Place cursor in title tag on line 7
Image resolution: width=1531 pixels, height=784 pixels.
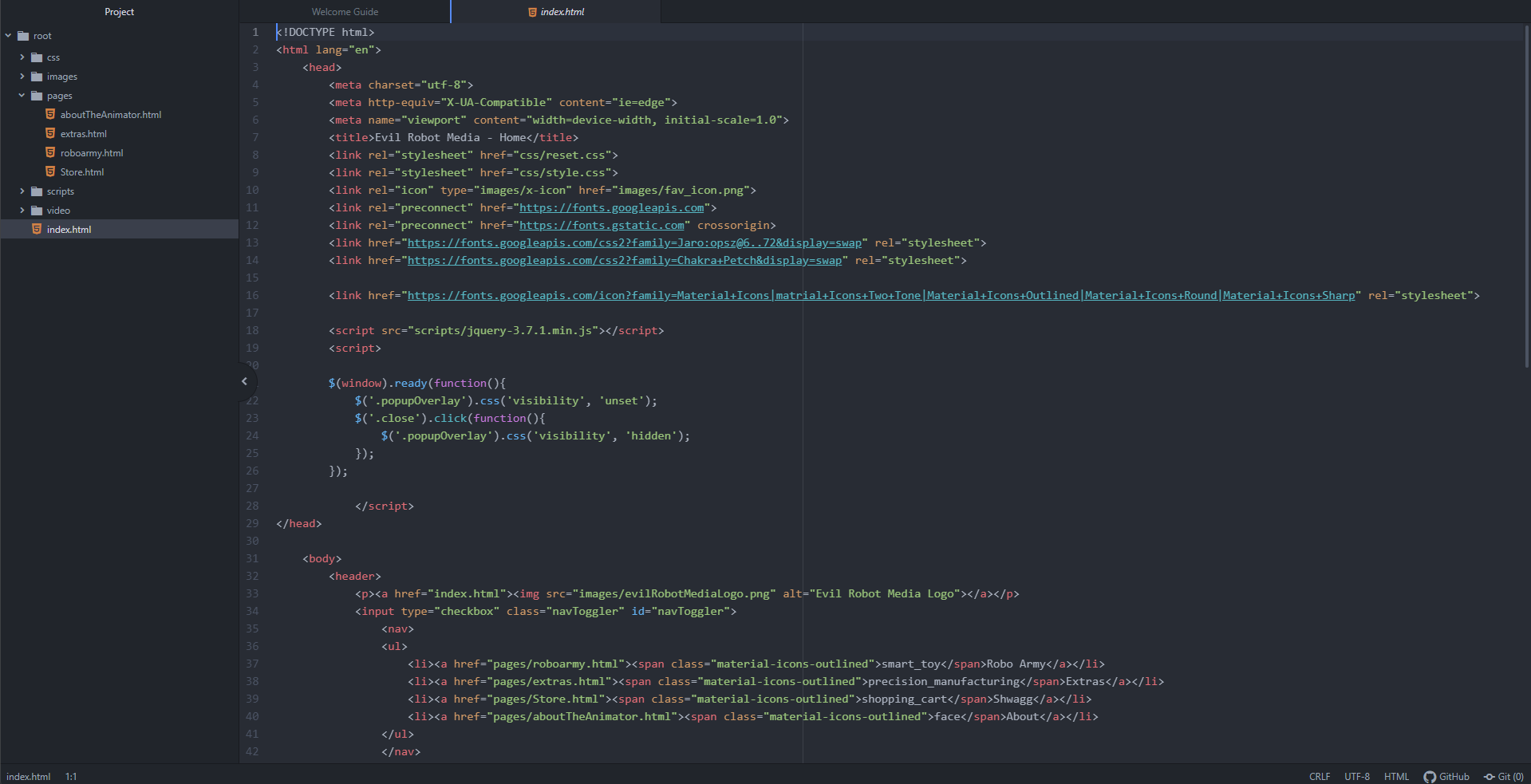coord(454,138)
